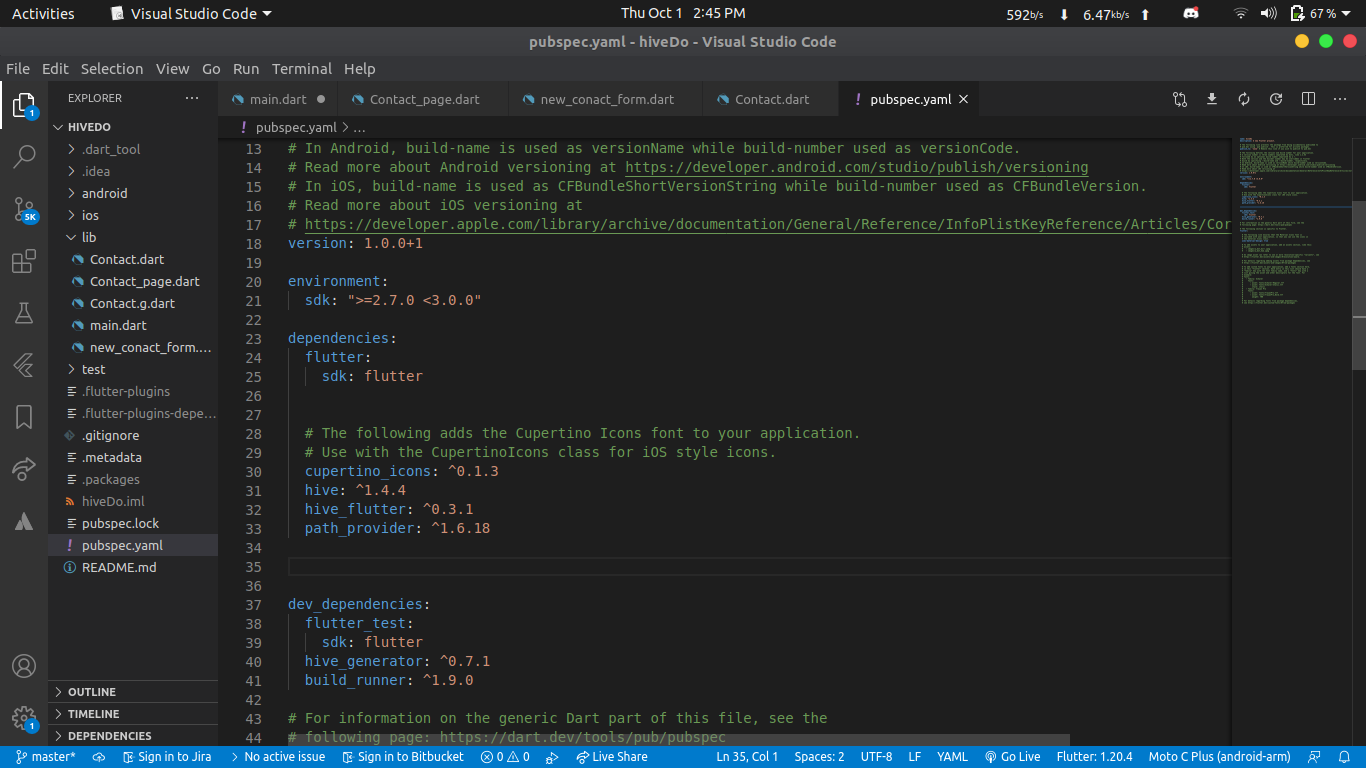This screenshot has width=1366, height=768.
Task: Open the Wi-Fi indicator in top bar
Action: 1241,14
